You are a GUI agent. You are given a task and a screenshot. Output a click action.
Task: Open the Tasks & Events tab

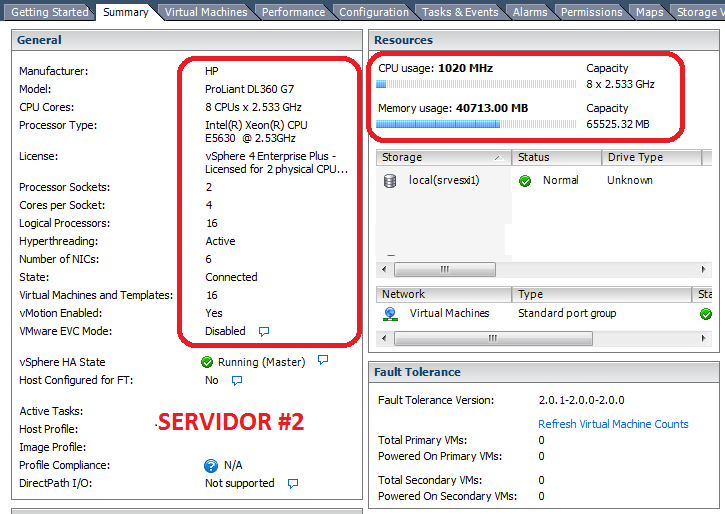(460, 12)
